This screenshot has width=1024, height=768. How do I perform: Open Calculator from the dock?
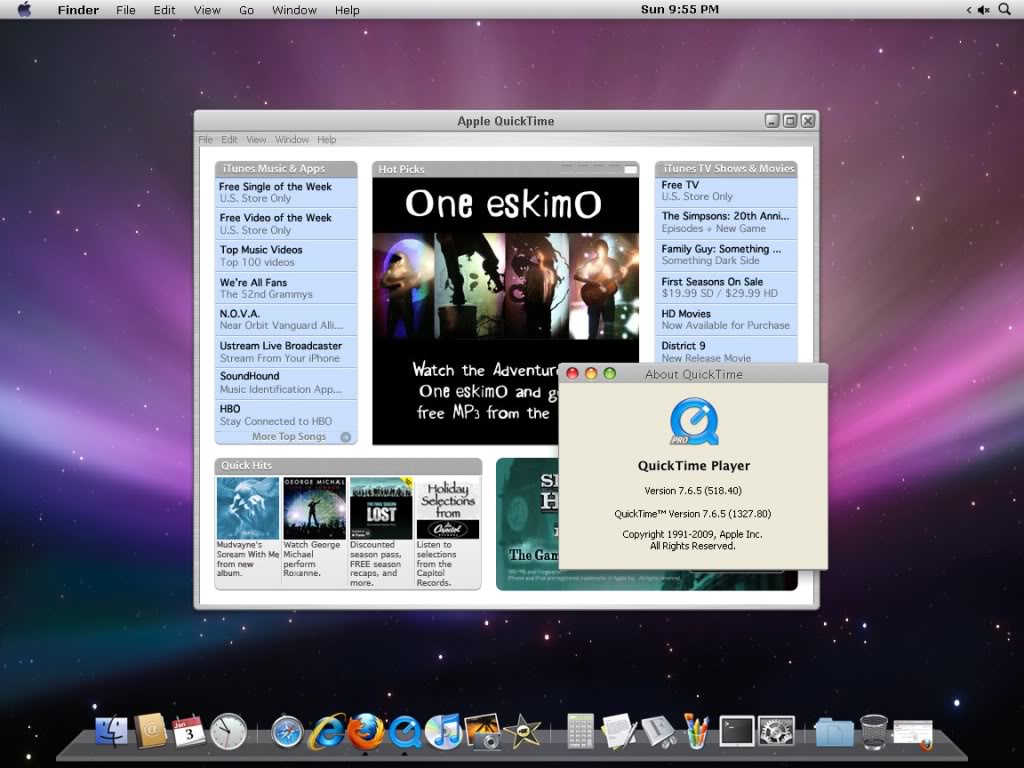pyautogui.click(x=581, y=731)
